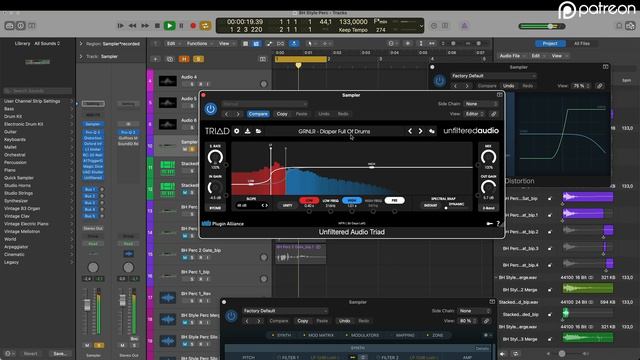Toggle the Inspector button in control bar

[x=20, y=26]
